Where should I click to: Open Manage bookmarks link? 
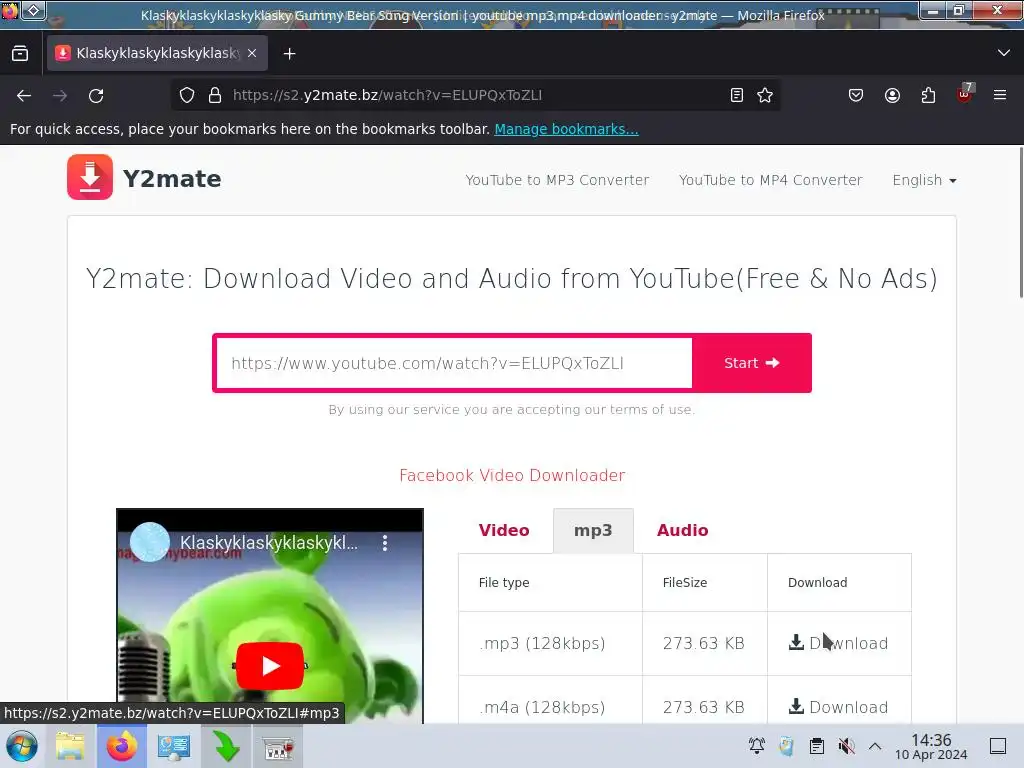pyautogui.click(x=566, y=129)
